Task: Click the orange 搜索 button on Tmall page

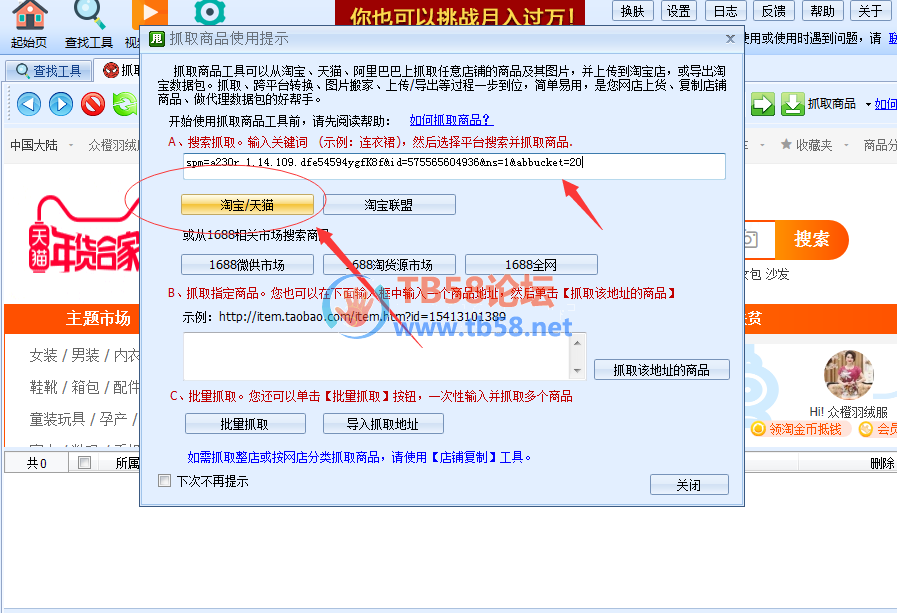Action: tap(811, 239)
